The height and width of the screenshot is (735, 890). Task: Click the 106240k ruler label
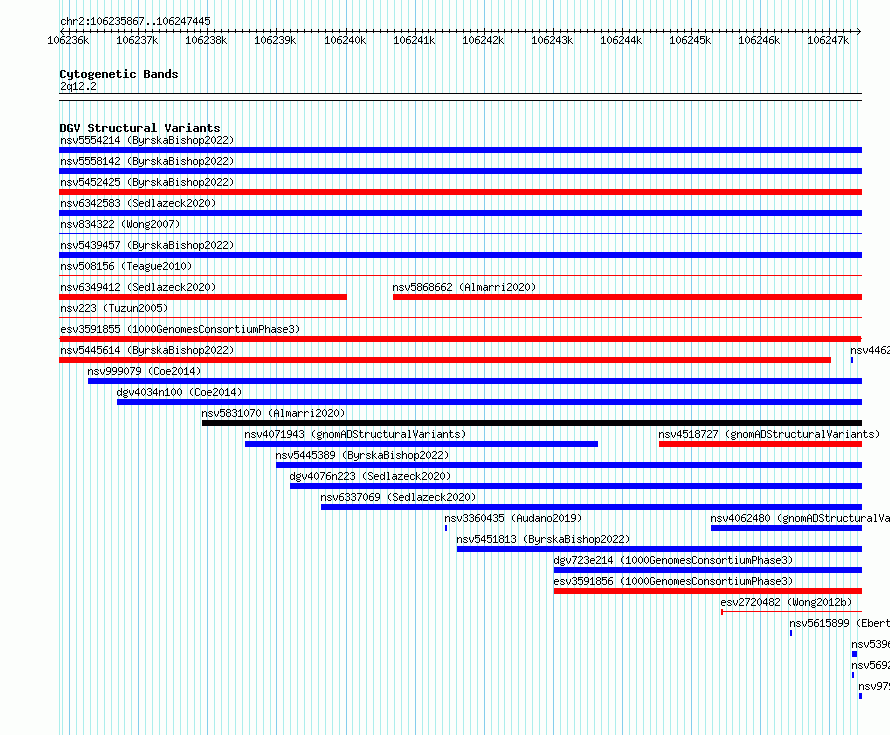click(345, 40)
